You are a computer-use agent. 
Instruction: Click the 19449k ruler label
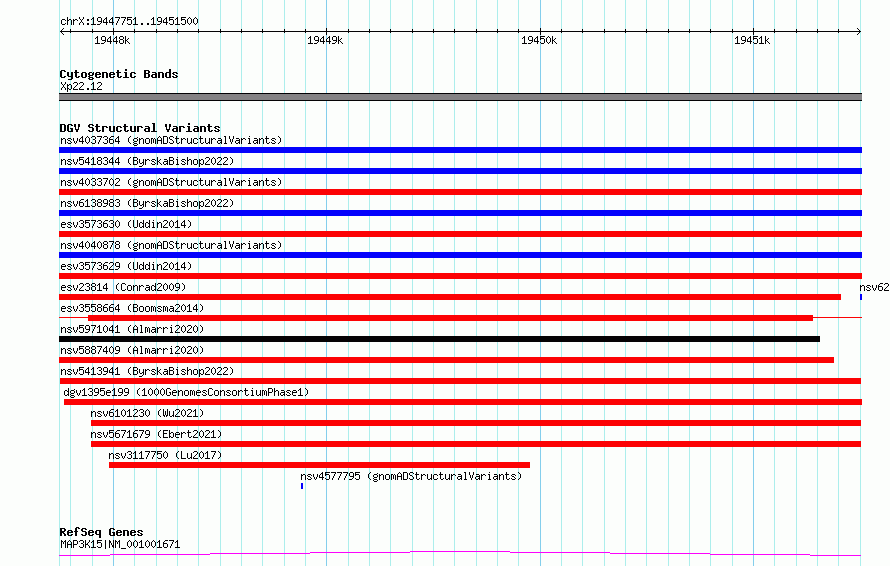(x=325, y=40)
